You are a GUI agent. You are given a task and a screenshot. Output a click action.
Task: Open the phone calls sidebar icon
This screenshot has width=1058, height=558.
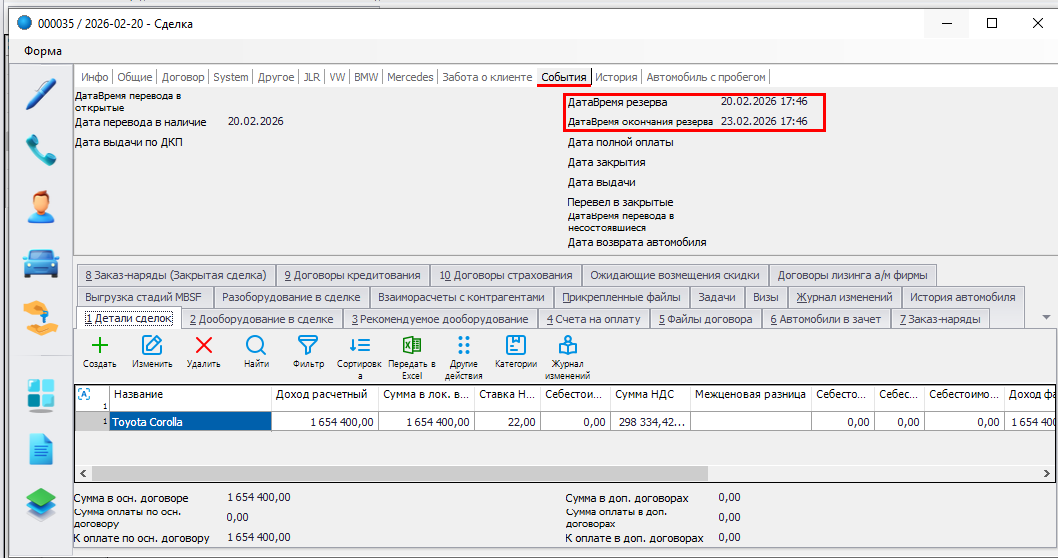pyautogui.click(x=40, y=151)
